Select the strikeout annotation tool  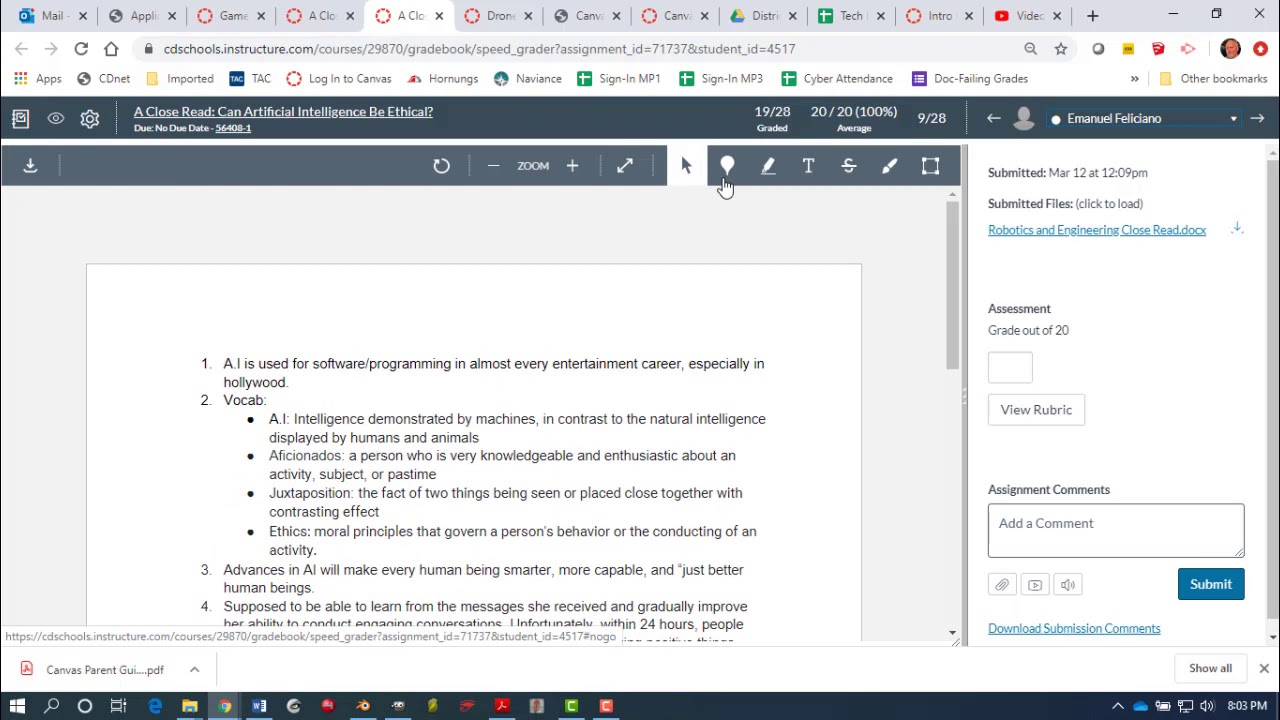click(x=849, y=166)
